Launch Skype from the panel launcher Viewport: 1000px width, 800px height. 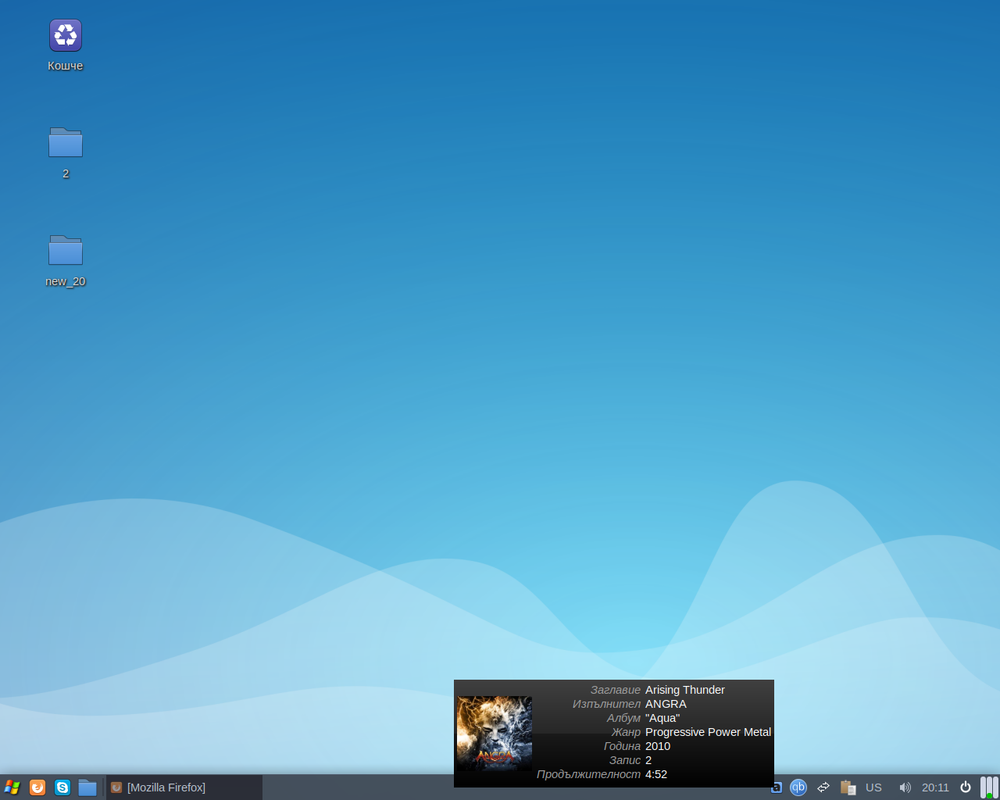pos(62,787)
